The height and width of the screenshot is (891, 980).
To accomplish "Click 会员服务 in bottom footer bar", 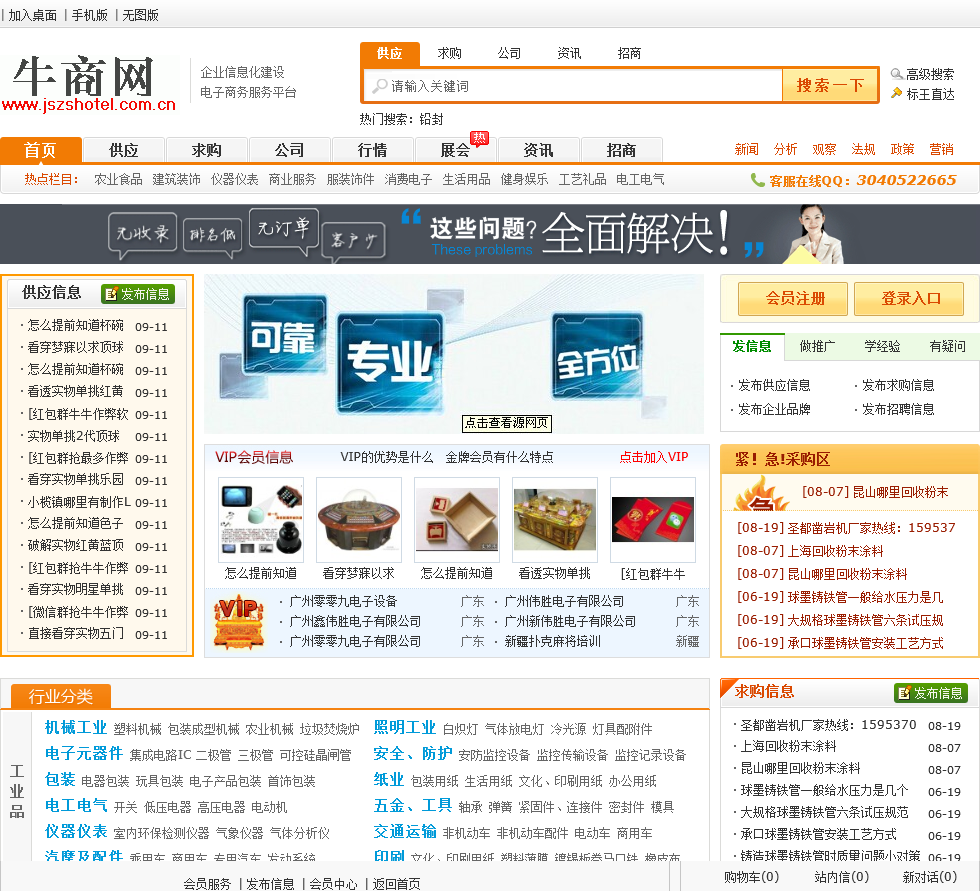I will pos(207,884).
